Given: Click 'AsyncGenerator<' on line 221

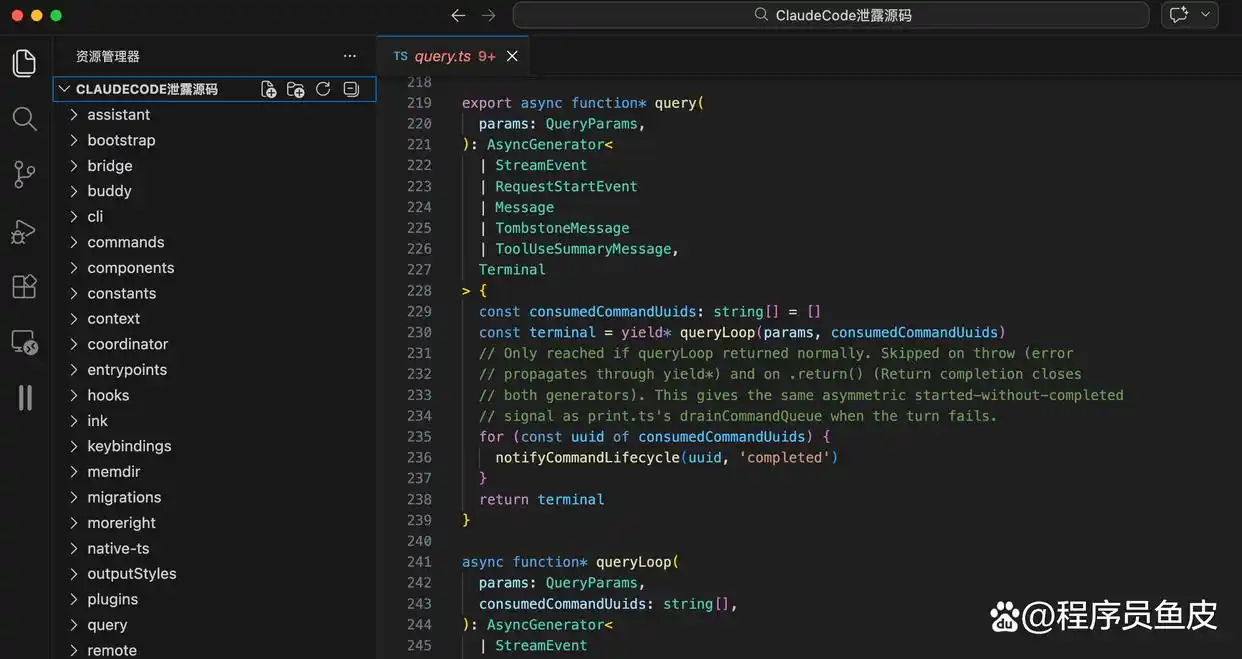Looking at the screenshot, I should click(x=550, y=145).
